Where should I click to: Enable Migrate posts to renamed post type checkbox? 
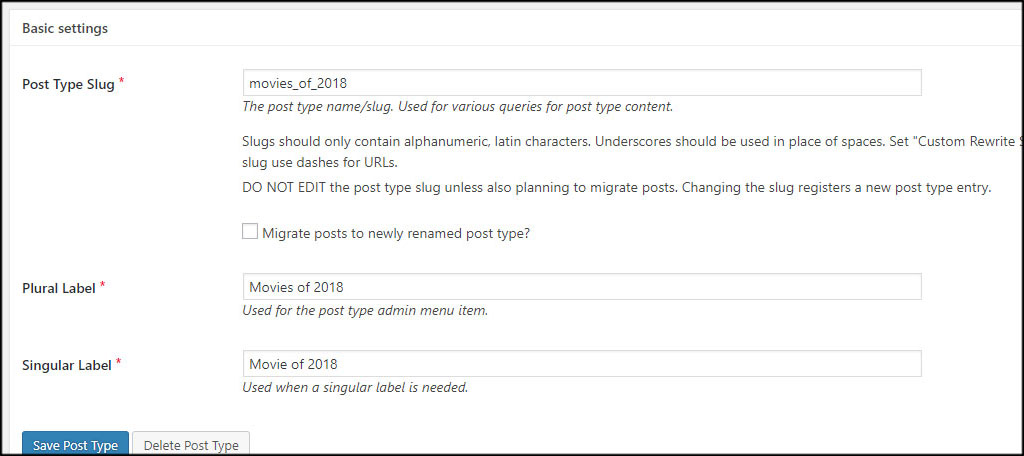250,232
